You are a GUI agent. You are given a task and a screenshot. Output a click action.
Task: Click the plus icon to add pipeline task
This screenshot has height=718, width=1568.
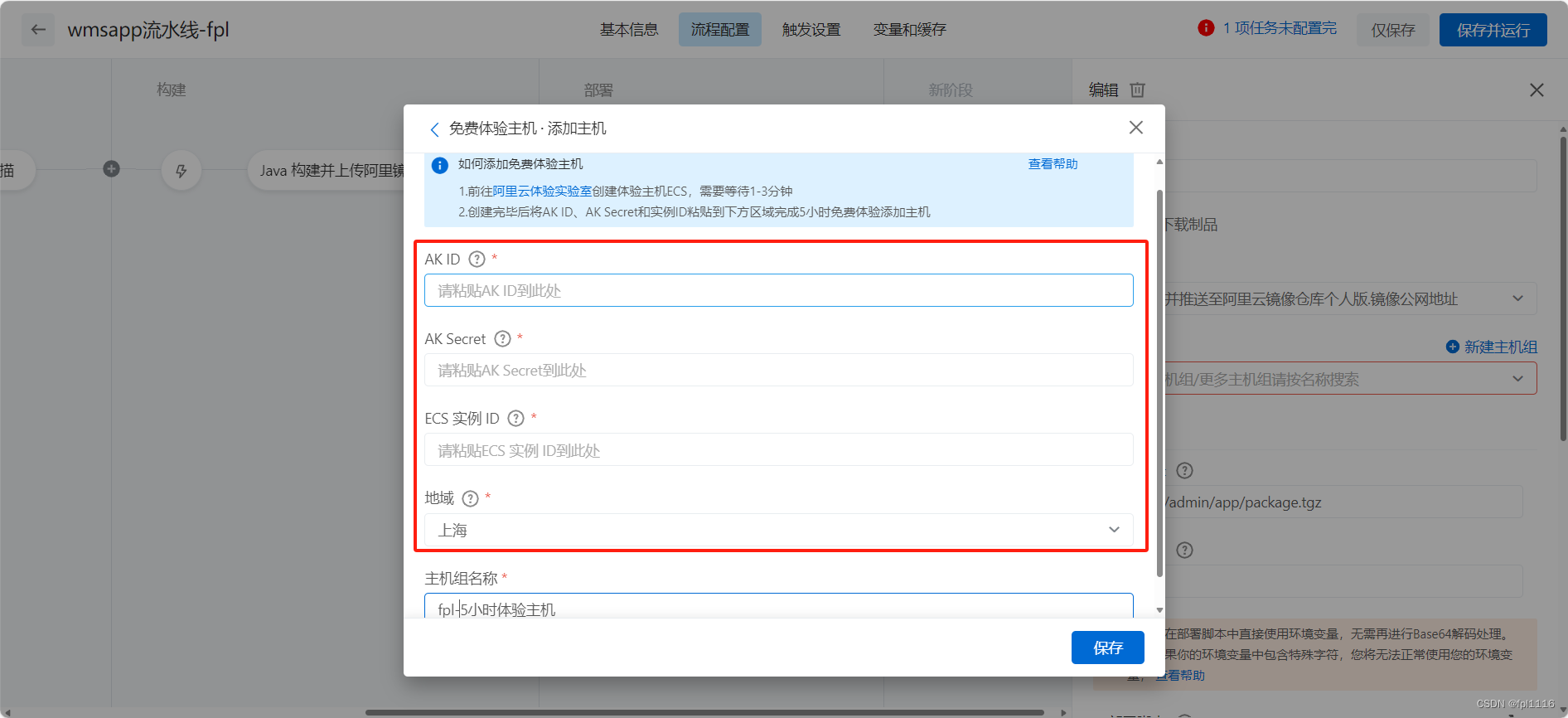pos(111,169)
